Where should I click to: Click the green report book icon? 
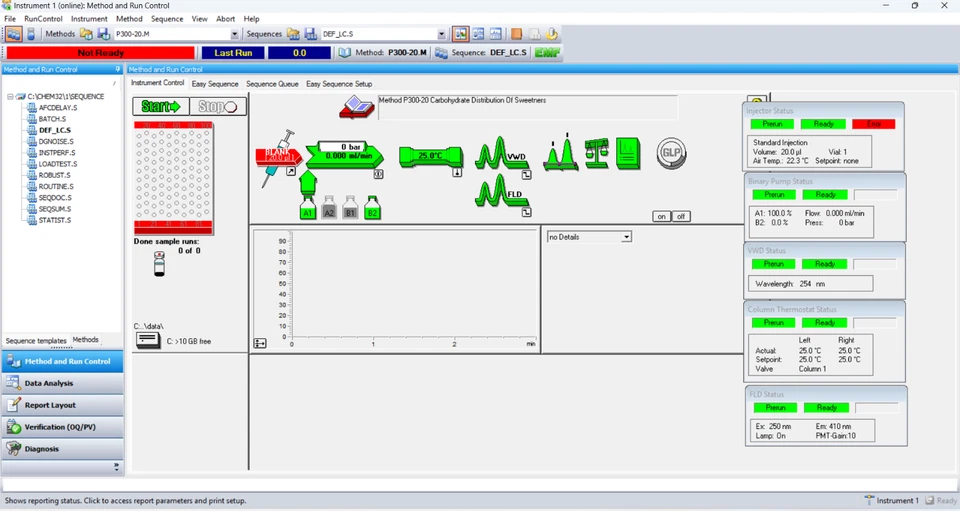(628, 153)
